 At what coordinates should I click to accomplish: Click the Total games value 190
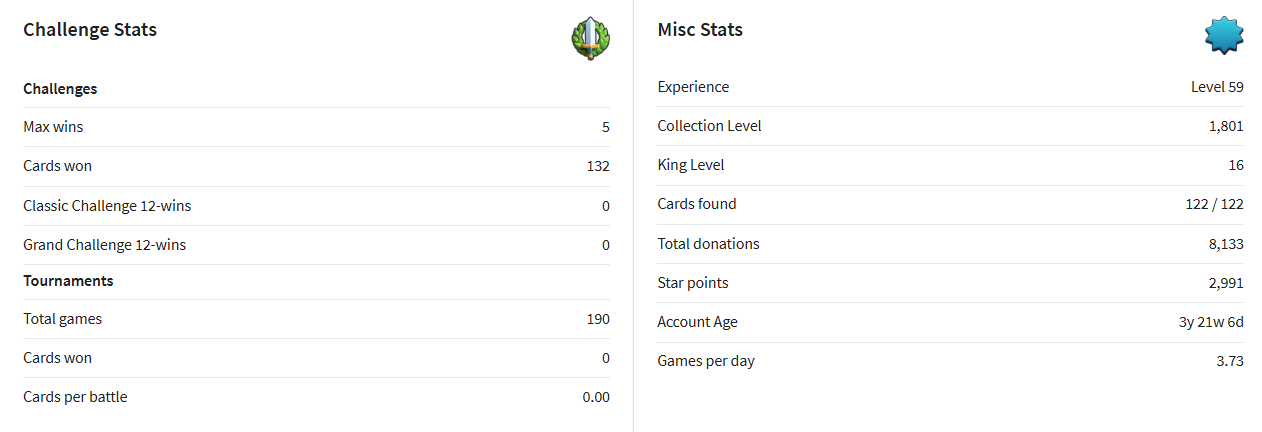[x=598, y=319]
